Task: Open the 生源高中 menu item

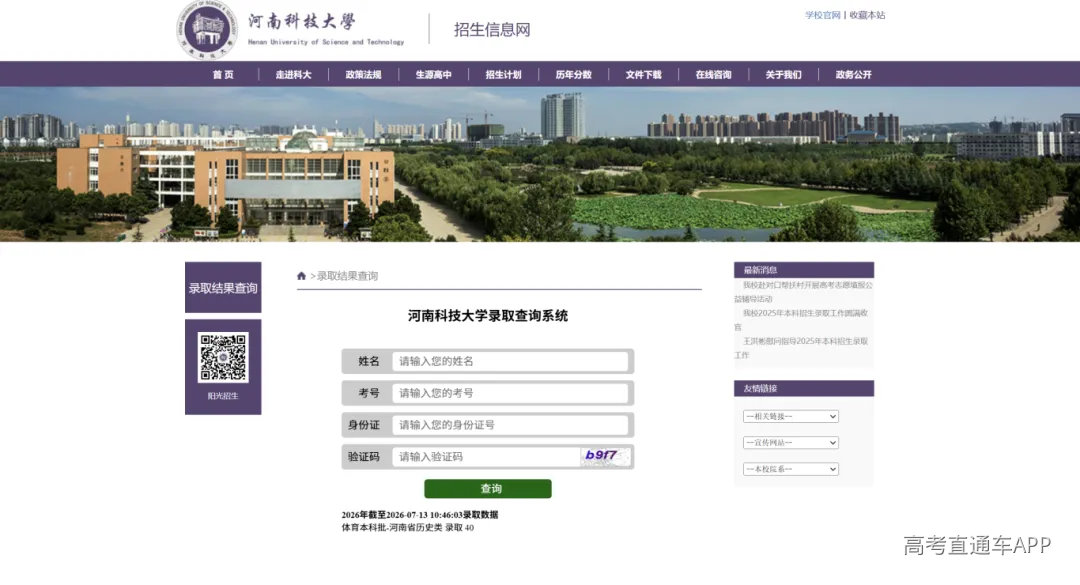Action: 433,74
